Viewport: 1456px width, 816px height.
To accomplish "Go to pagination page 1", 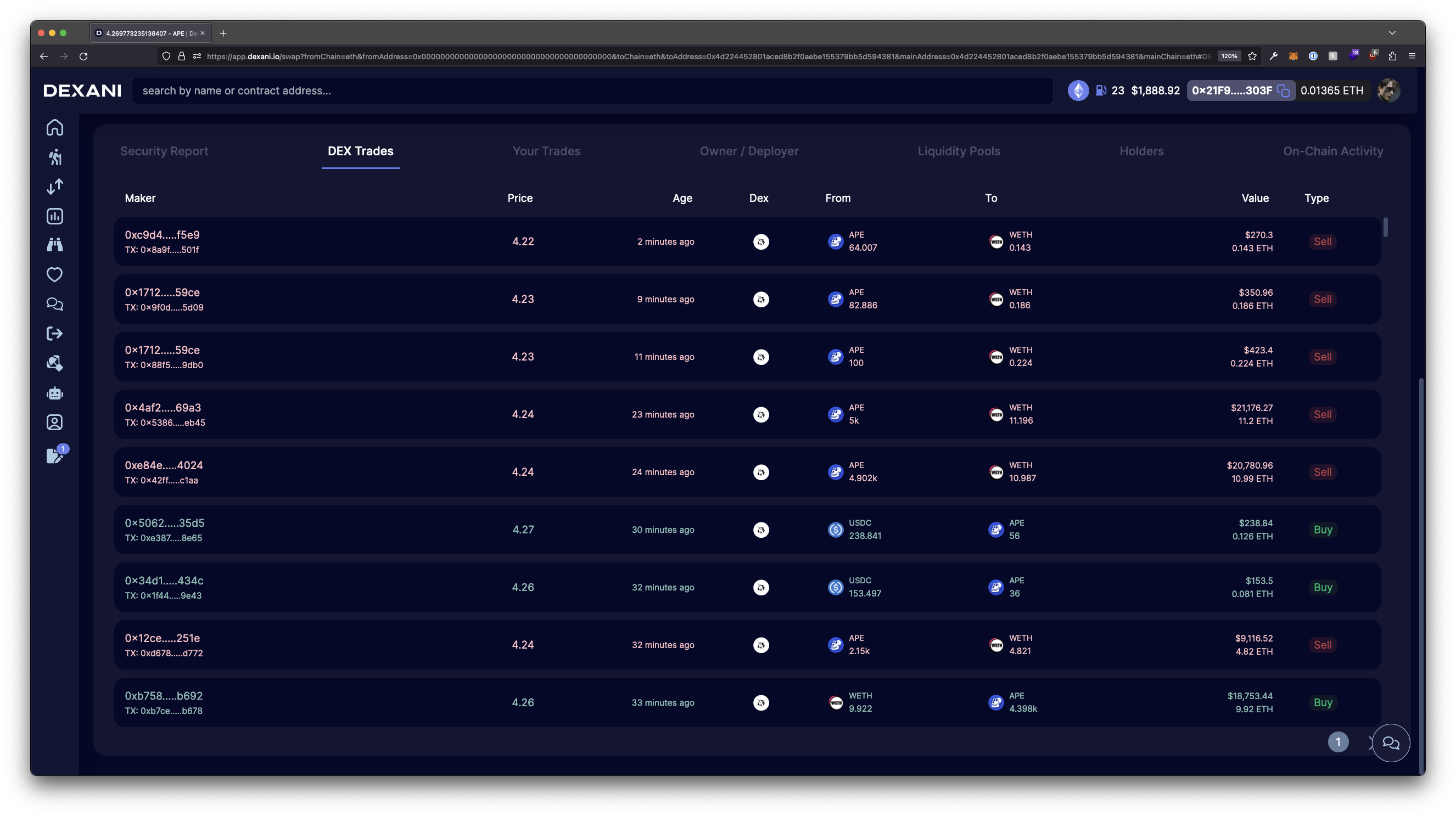I will click(x=1338, y=742).
